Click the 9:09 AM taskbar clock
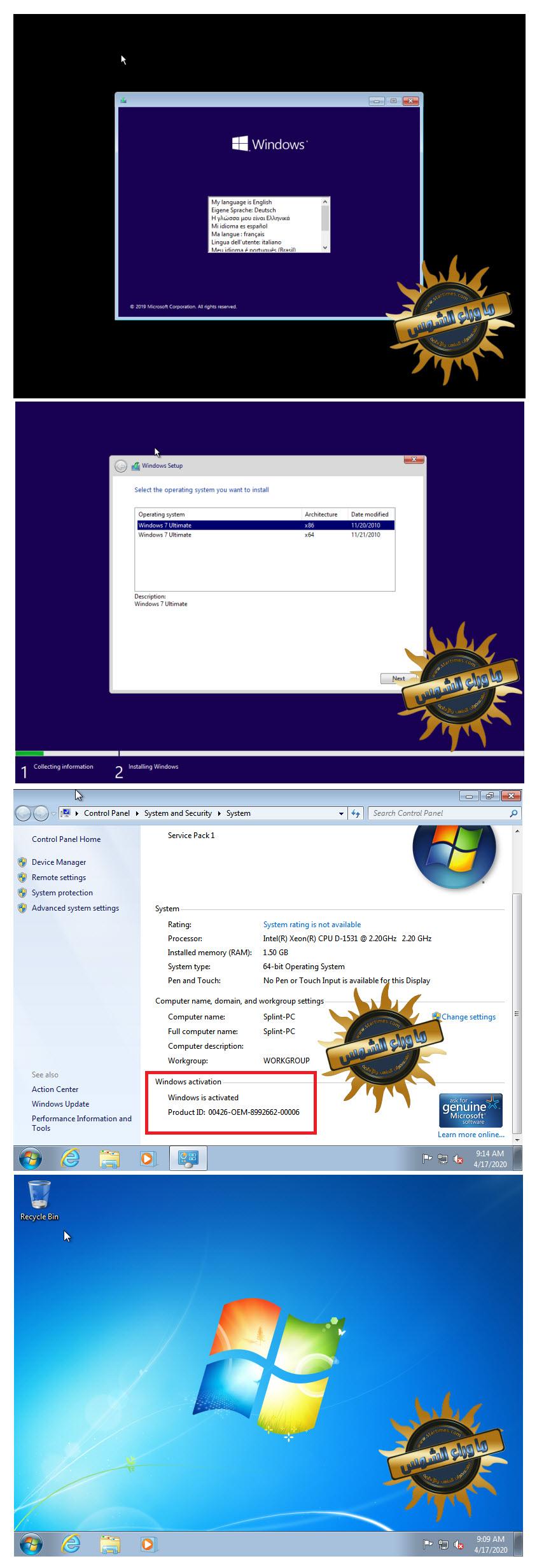Viewport: 537px width, 1568px height. 490,1544
